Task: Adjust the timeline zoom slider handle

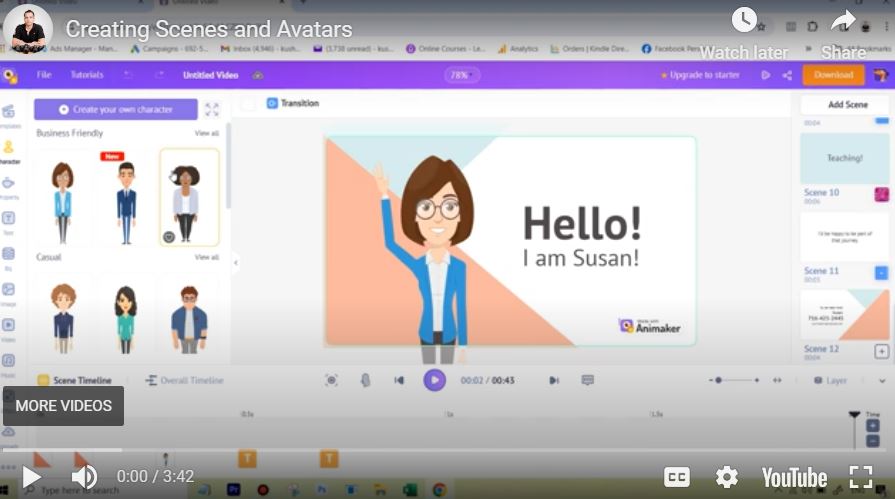Action: [718, 380]
